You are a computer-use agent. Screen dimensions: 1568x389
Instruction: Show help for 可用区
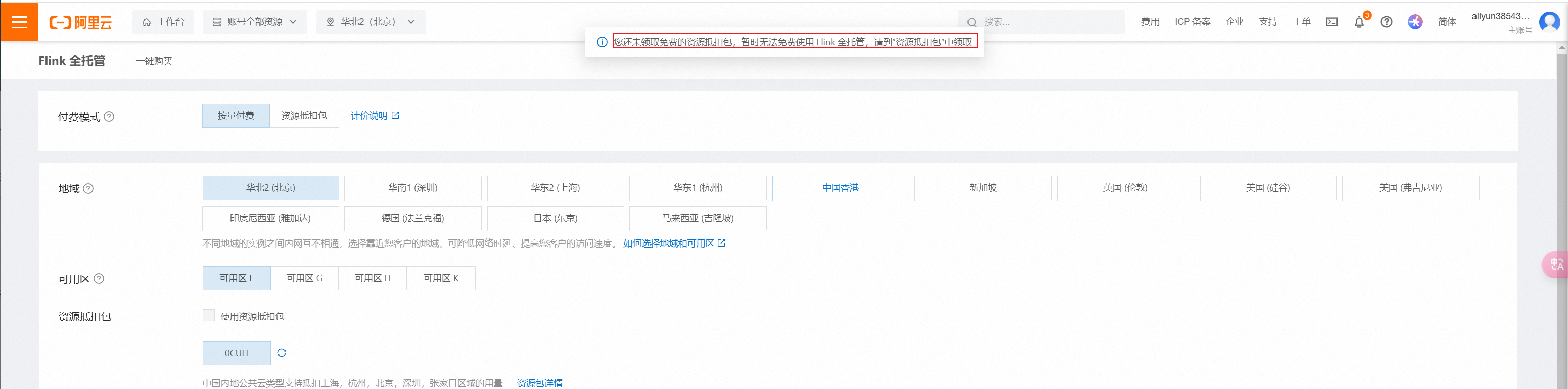(99, 279)
